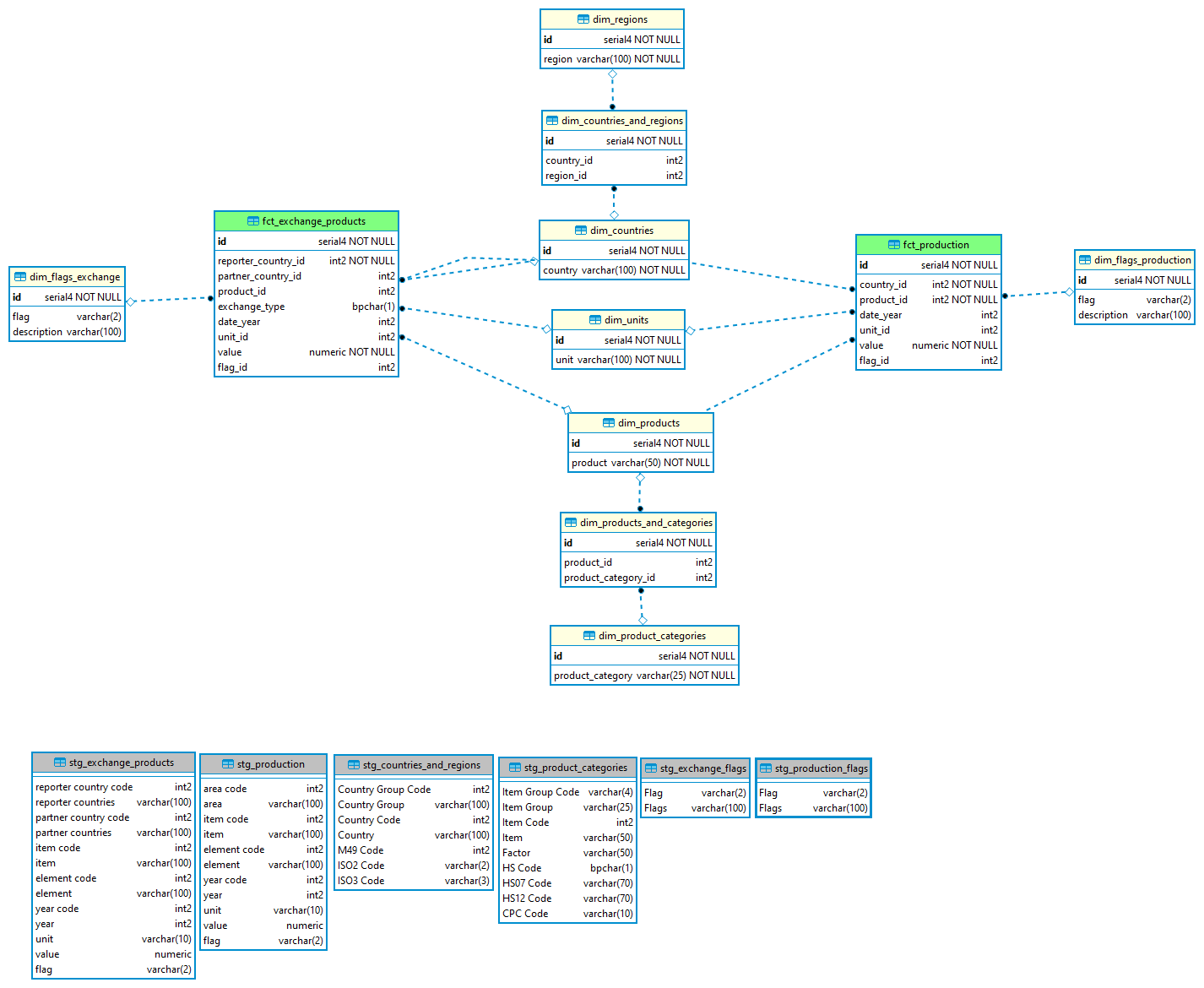This screenshot has width=1204, height=988.
Task: Click the dim_regions table header icon
Action: 583,18
